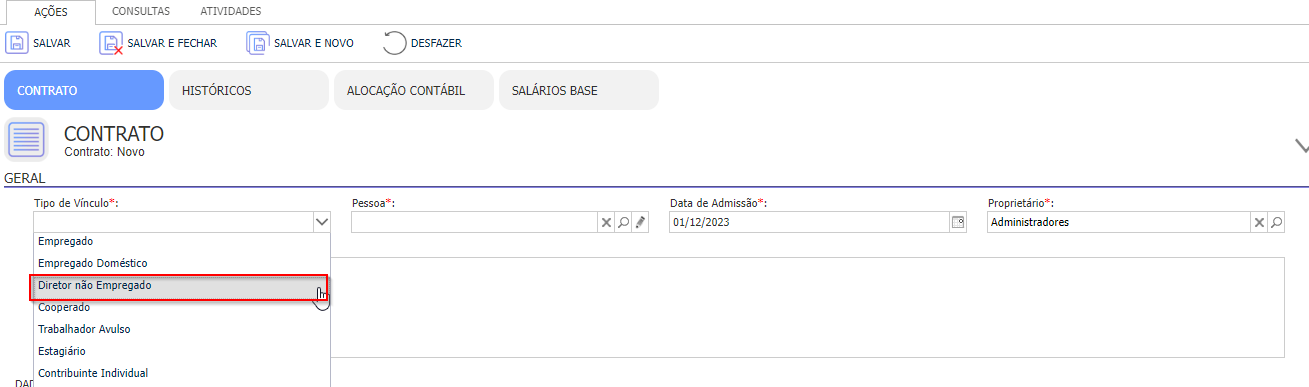This screenshot has width=1309, height=387.
Task: Clear the Pessoa field with X icon
Action: (606, 222)
